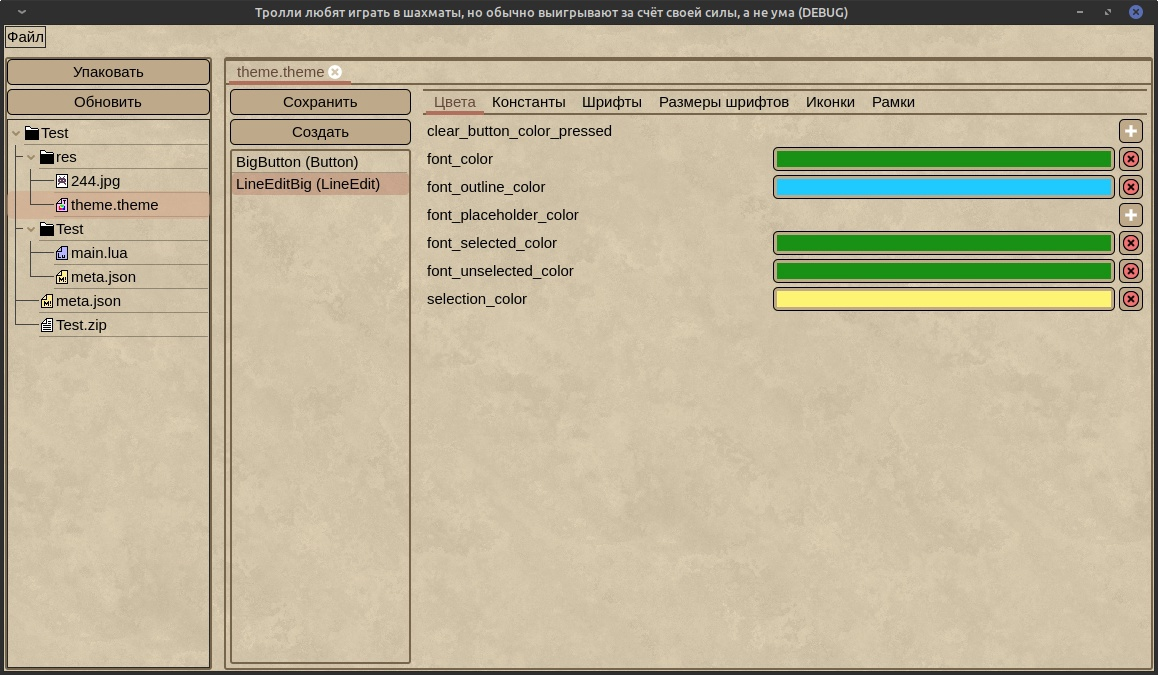This screenshot has height=675, width=1158.
Task: Minimize the window
Action: pos(1080,12)
